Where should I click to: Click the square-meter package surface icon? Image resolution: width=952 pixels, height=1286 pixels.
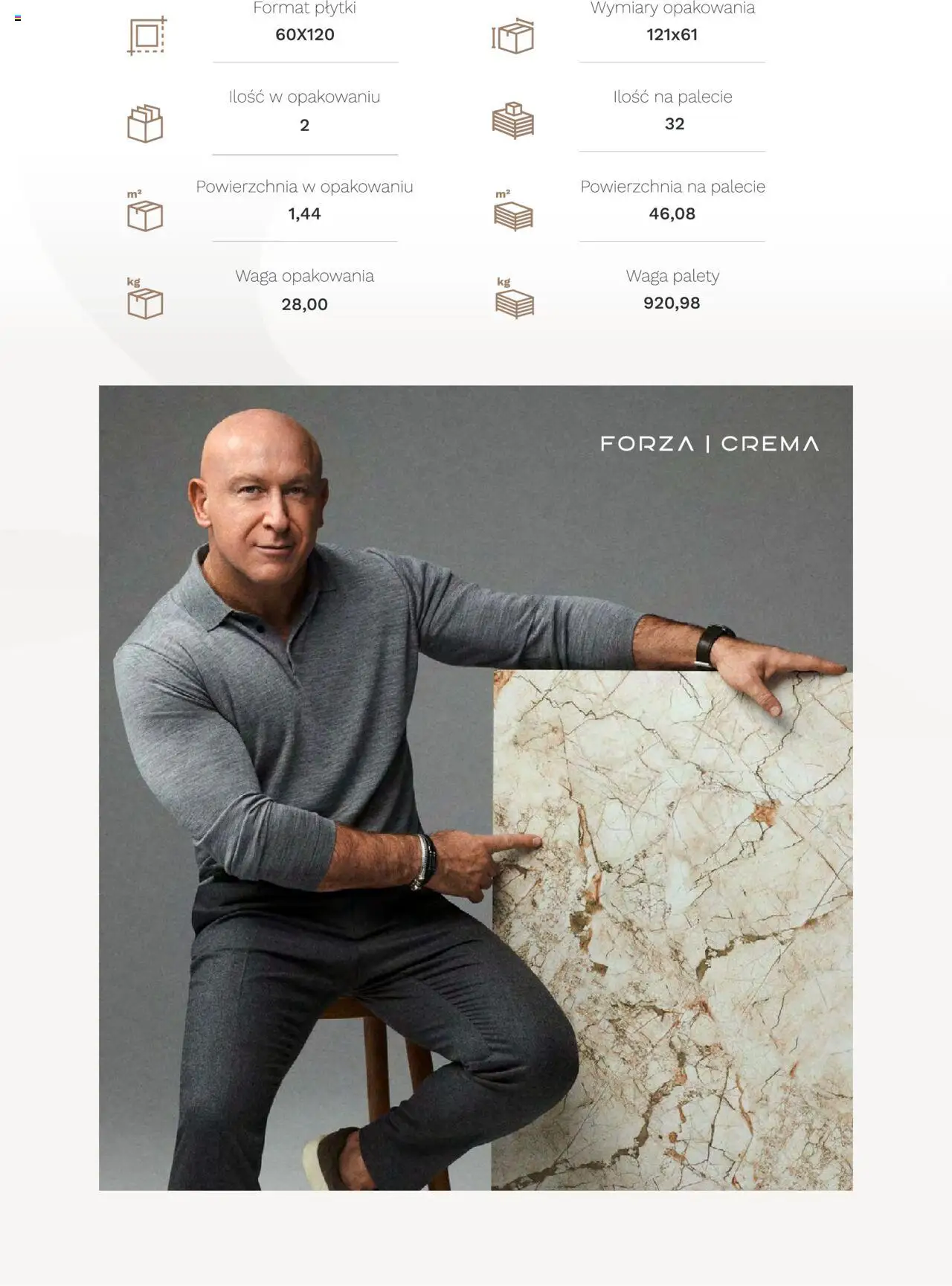(144, 210)
